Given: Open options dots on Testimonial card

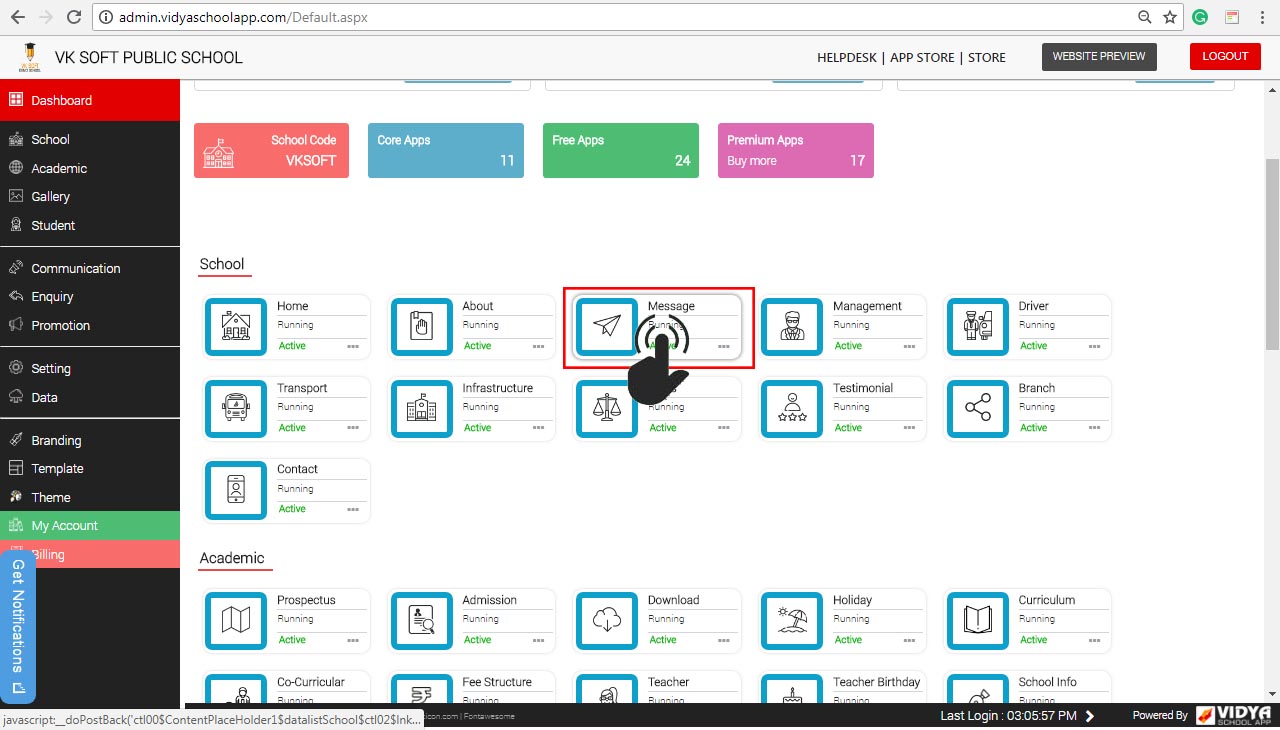Looking at the screenshot, I should [x=909, y=428].
